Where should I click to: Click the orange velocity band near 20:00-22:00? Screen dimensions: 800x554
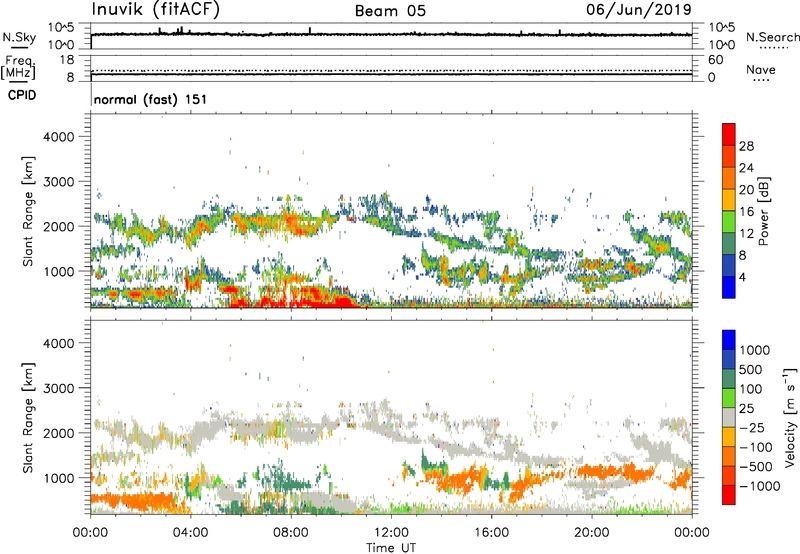coord(615,471)
